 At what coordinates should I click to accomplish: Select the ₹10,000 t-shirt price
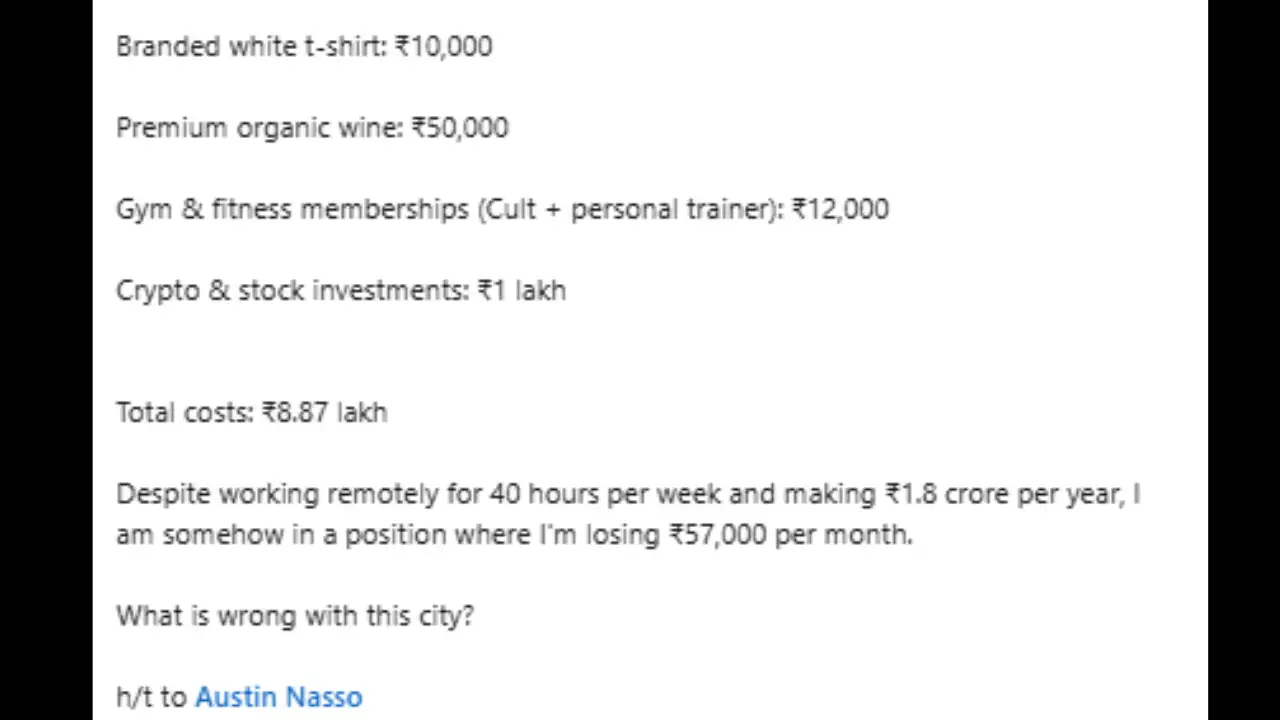(443, 47)
